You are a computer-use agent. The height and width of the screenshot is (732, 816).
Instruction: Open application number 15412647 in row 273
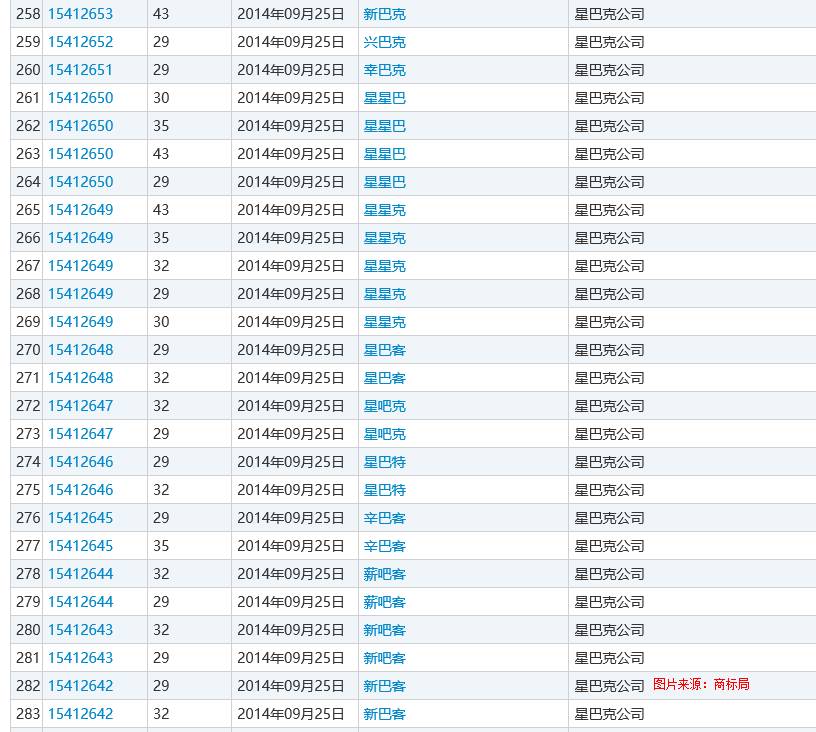[x=80, y=434]
